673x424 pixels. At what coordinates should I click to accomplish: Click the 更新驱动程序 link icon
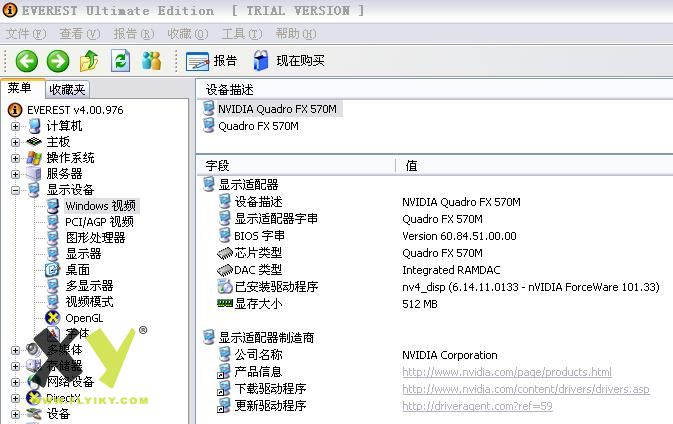(224, 406)
